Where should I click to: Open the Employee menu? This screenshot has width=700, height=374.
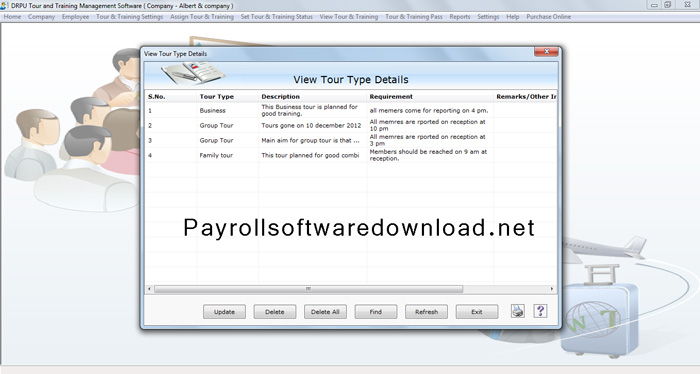point(75,17)
